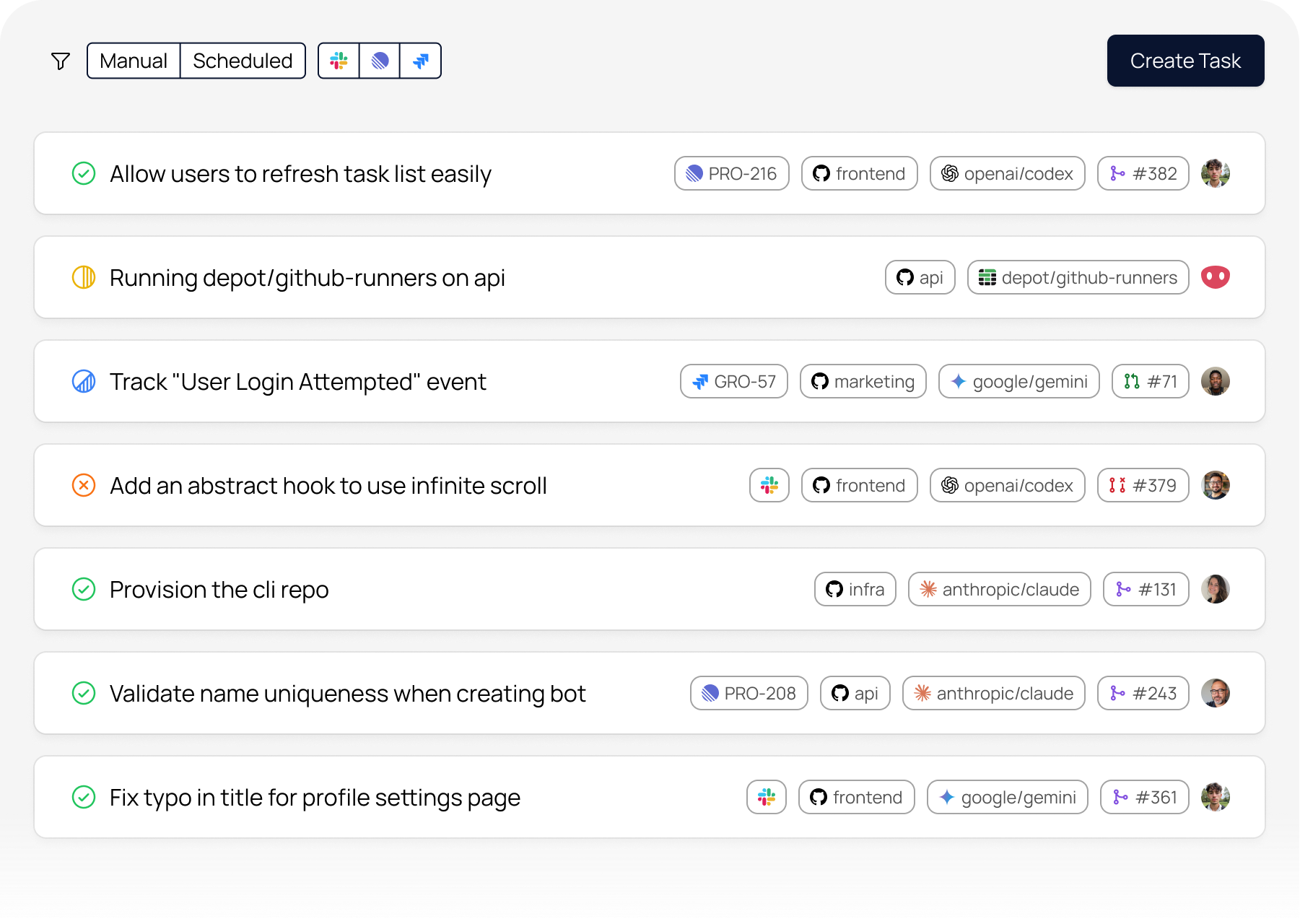The height and width of the screenshot is (924, 1300).
Task: Click running status icon for depot/github-runners task
Action: click(x=84, y=277)
